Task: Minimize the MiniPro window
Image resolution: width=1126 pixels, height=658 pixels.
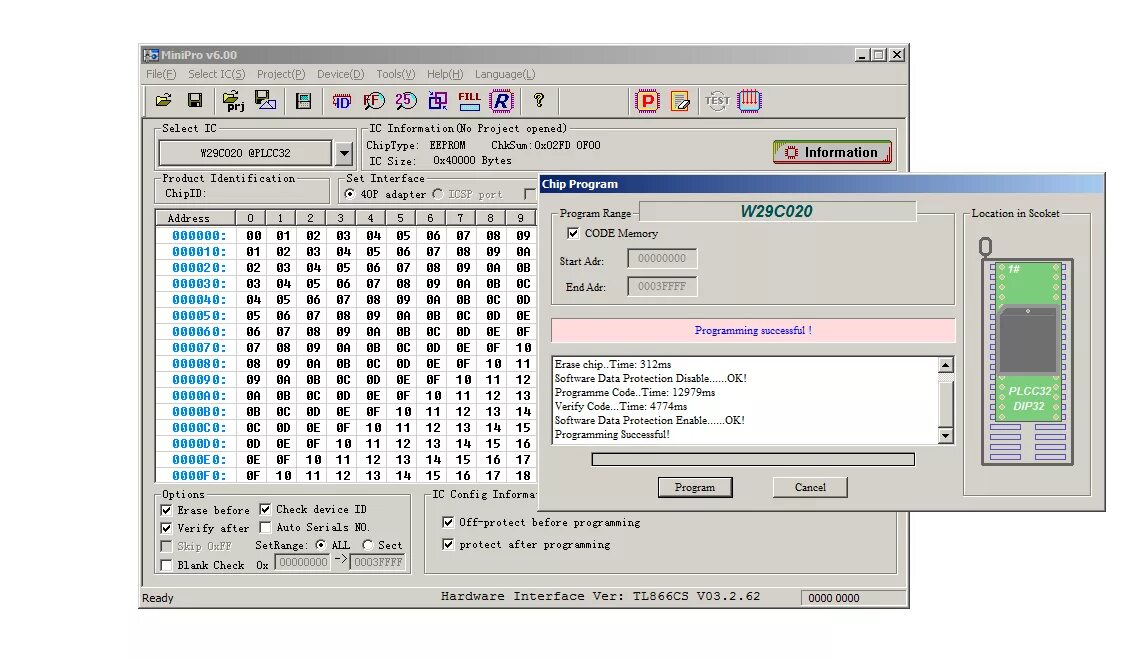Action: click(x=862, y=55)
